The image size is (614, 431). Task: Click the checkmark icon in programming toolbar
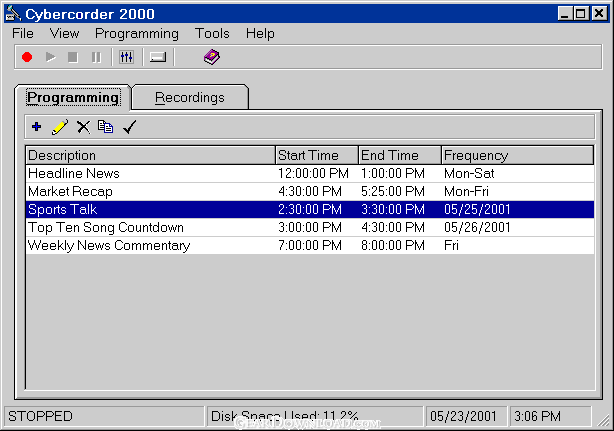click(129, 127)
